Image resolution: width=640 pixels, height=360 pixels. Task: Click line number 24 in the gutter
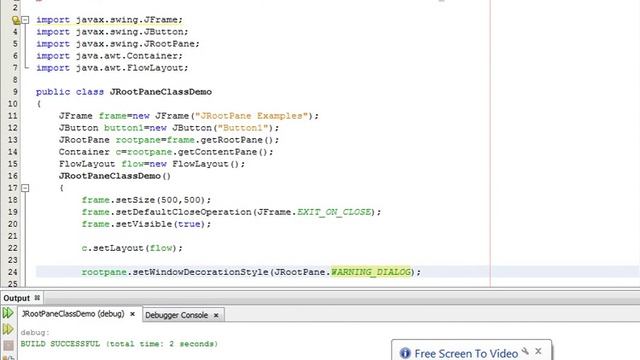[x=12, y=272]
